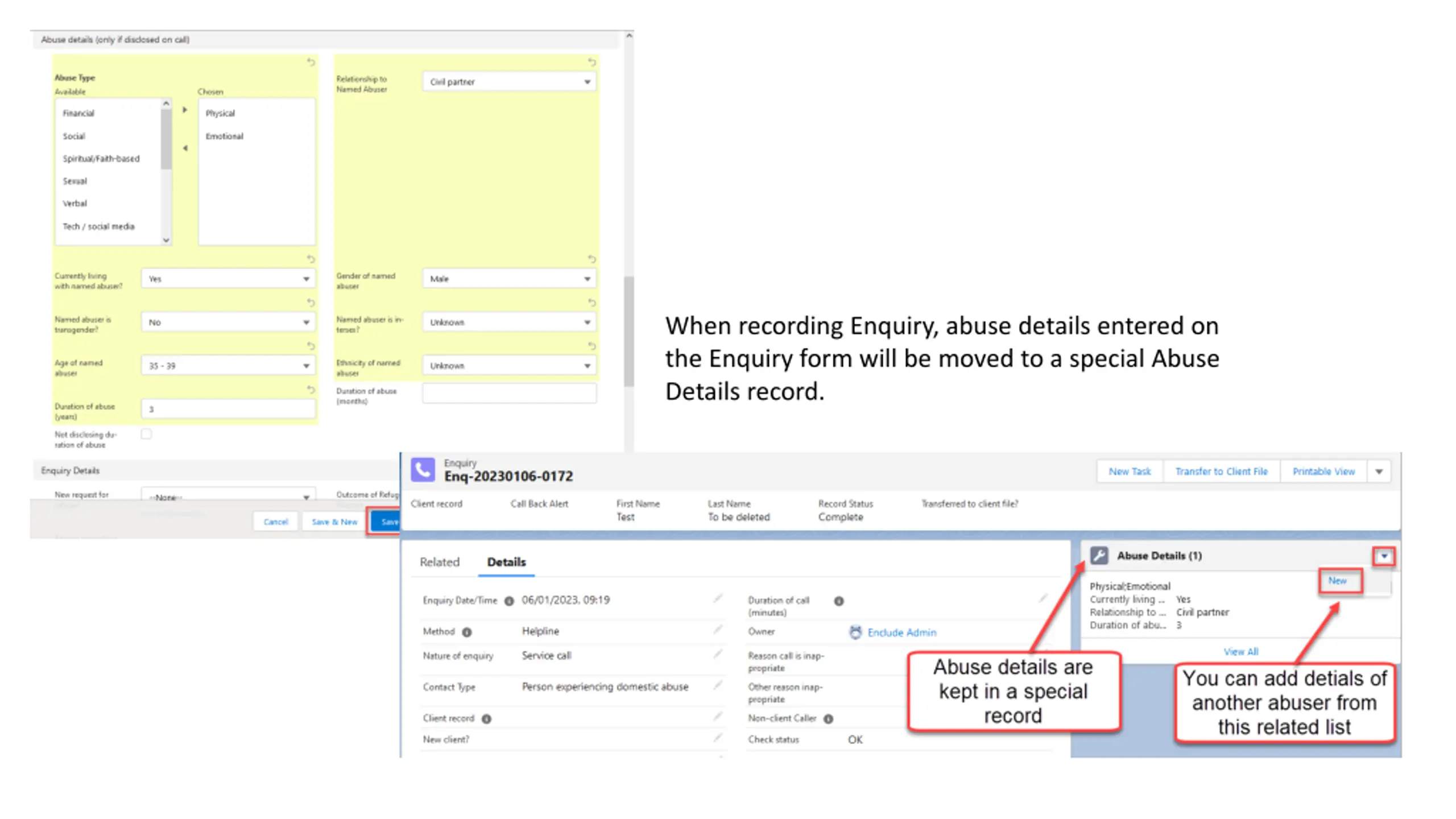This screenshot has width=1456, height=819.
Task: Open Gender of named abuser dropdown
Action: coord(509,279)
